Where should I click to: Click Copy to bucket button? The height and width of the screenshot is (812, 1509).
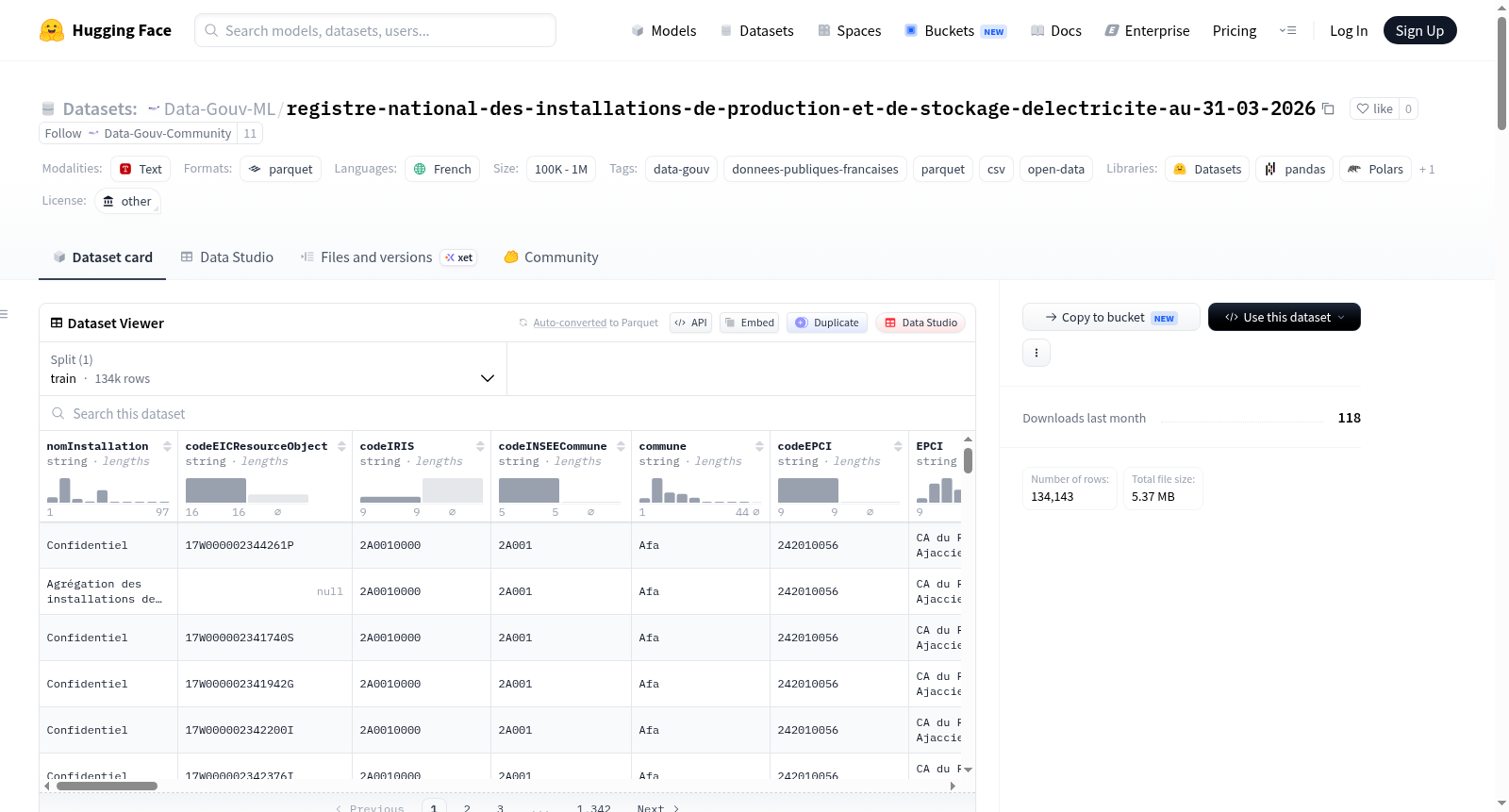1111,317
